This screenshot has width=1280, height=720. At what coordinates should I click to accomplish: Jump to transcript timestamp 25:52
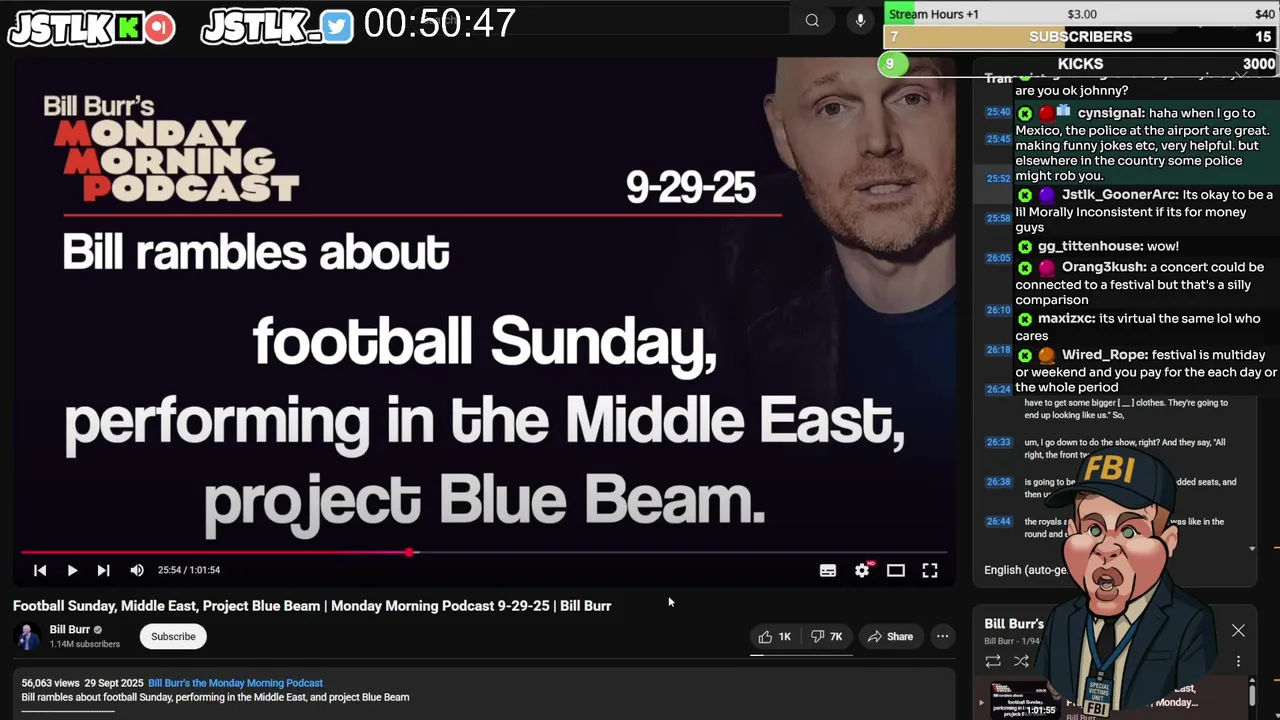pyautogui.click(x=998, y=179)
